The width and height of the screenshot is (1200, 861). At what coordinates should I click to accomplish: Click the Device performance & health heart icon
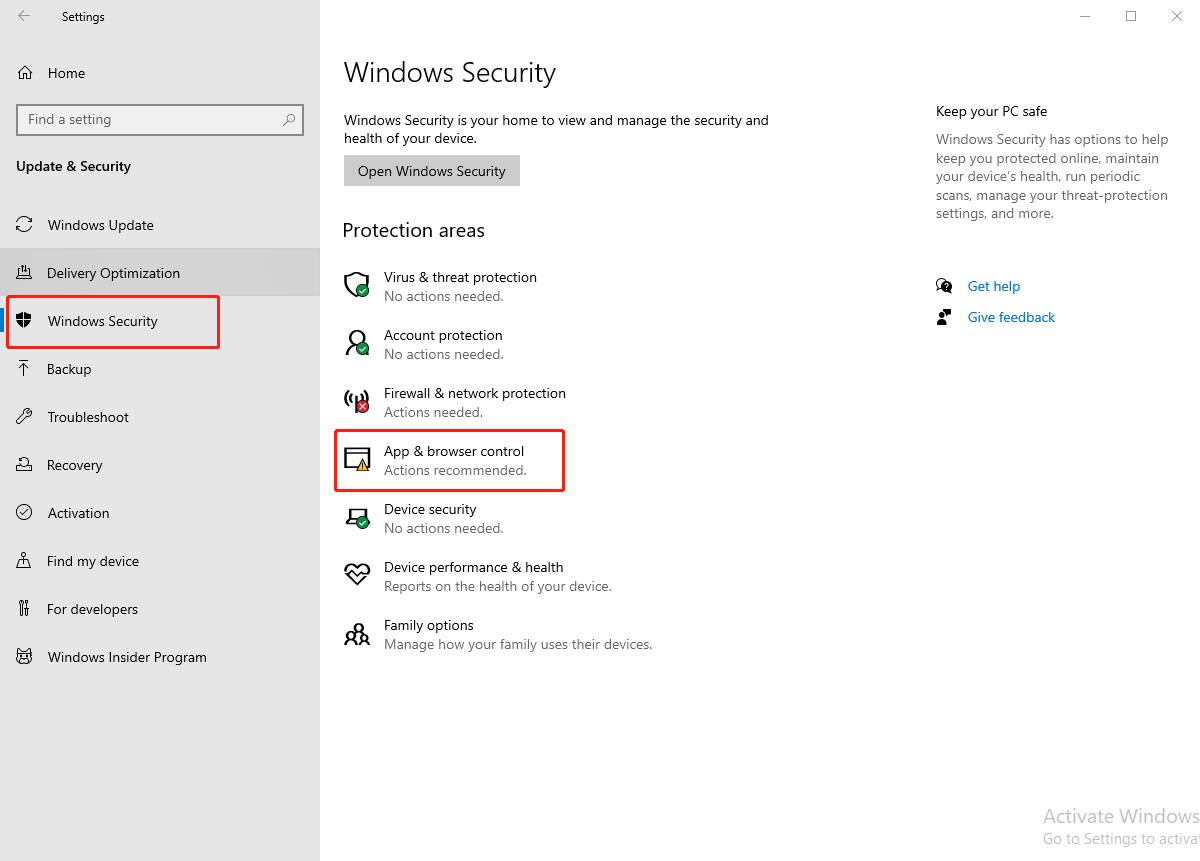[357, 575]
